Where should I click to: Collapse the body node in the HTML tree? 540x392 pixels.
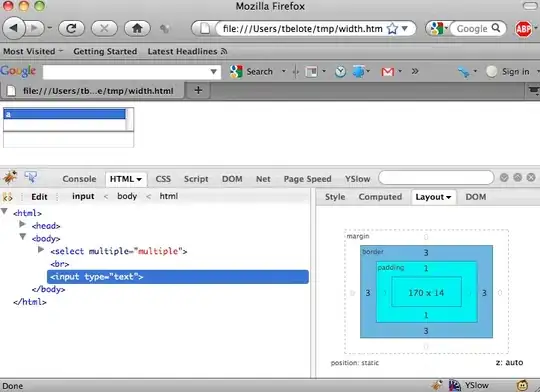coord(22,237)
